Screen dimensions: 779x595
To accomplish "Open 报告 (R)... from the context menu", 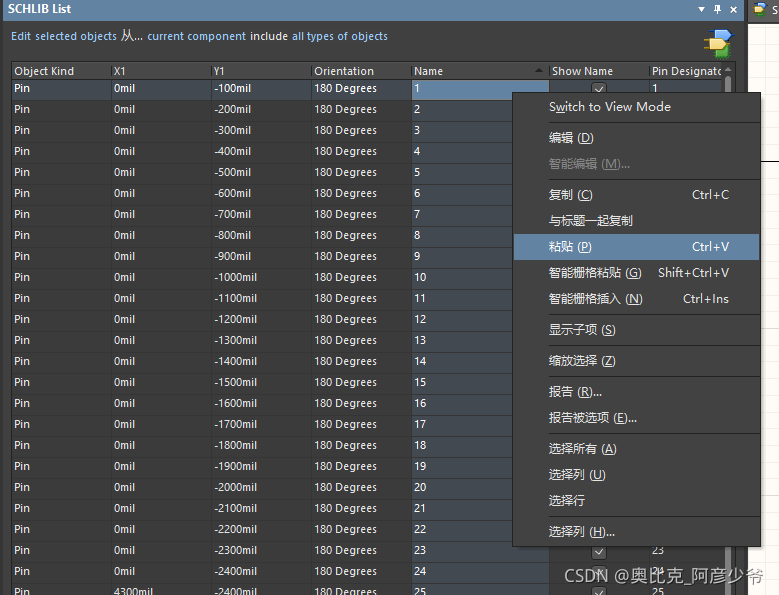I will pyautogui.click(x=636, y=392).
